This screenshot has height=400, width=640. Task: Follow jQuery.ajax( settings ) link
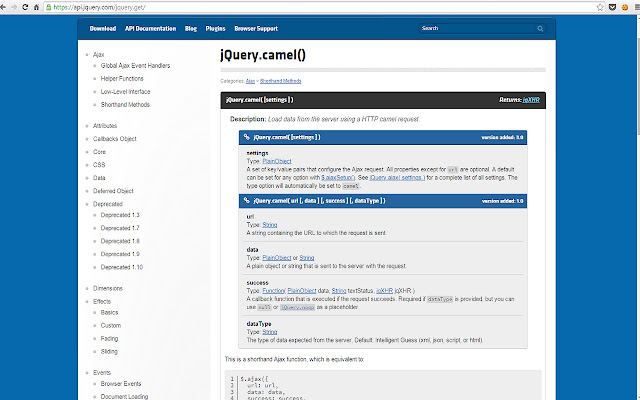[397, 178]
